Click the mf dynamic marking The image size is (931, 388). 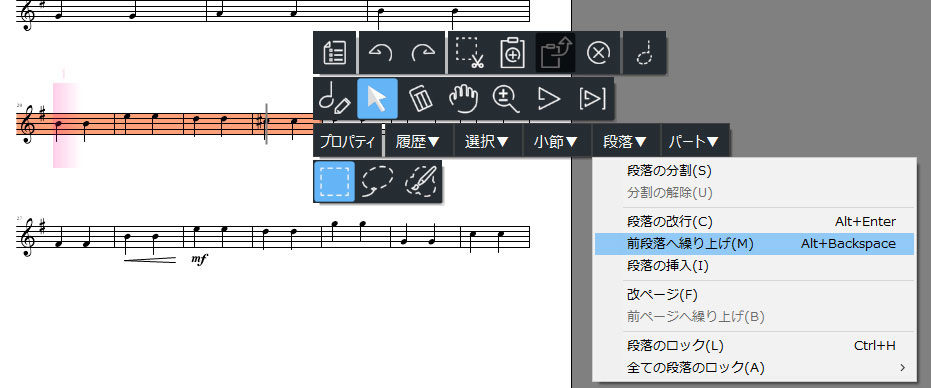(199, 258)
